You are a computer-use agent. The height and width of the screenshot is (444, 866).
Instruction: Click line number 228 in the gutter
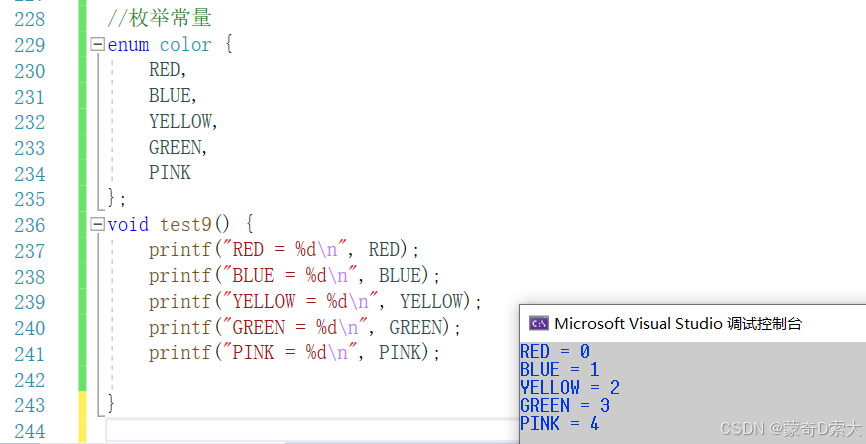(30, 19)
